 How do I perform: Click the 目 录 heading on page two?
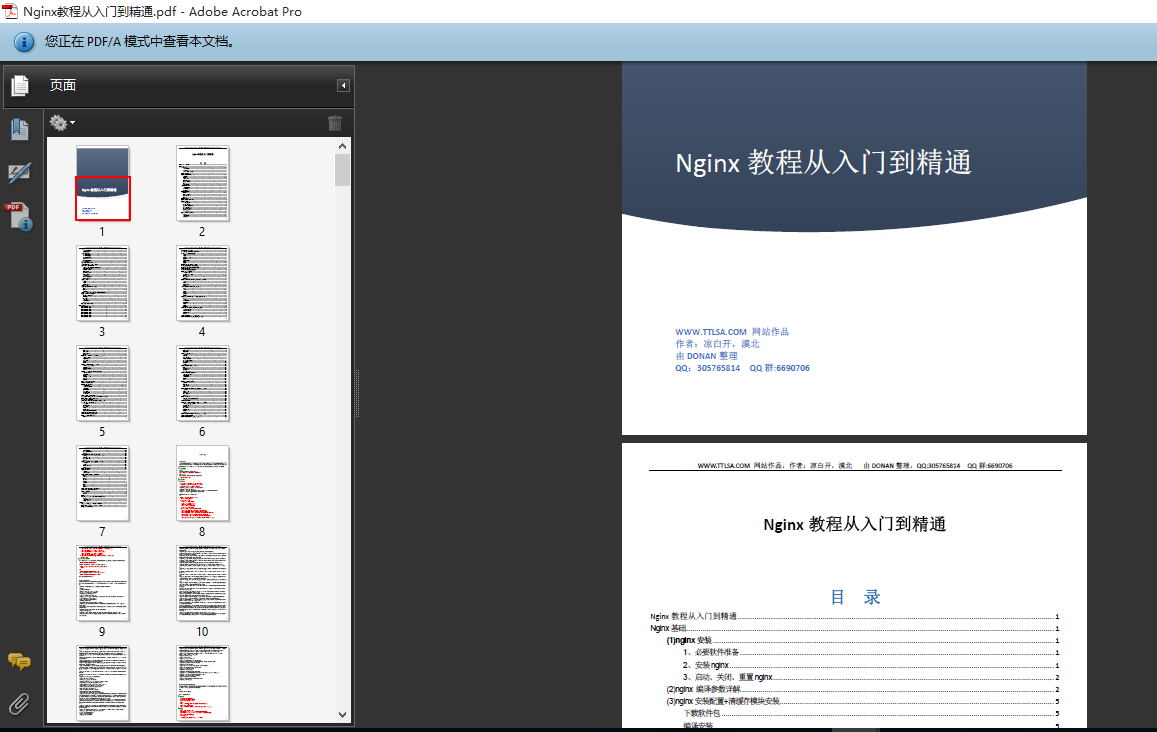[x=855, y=598]
